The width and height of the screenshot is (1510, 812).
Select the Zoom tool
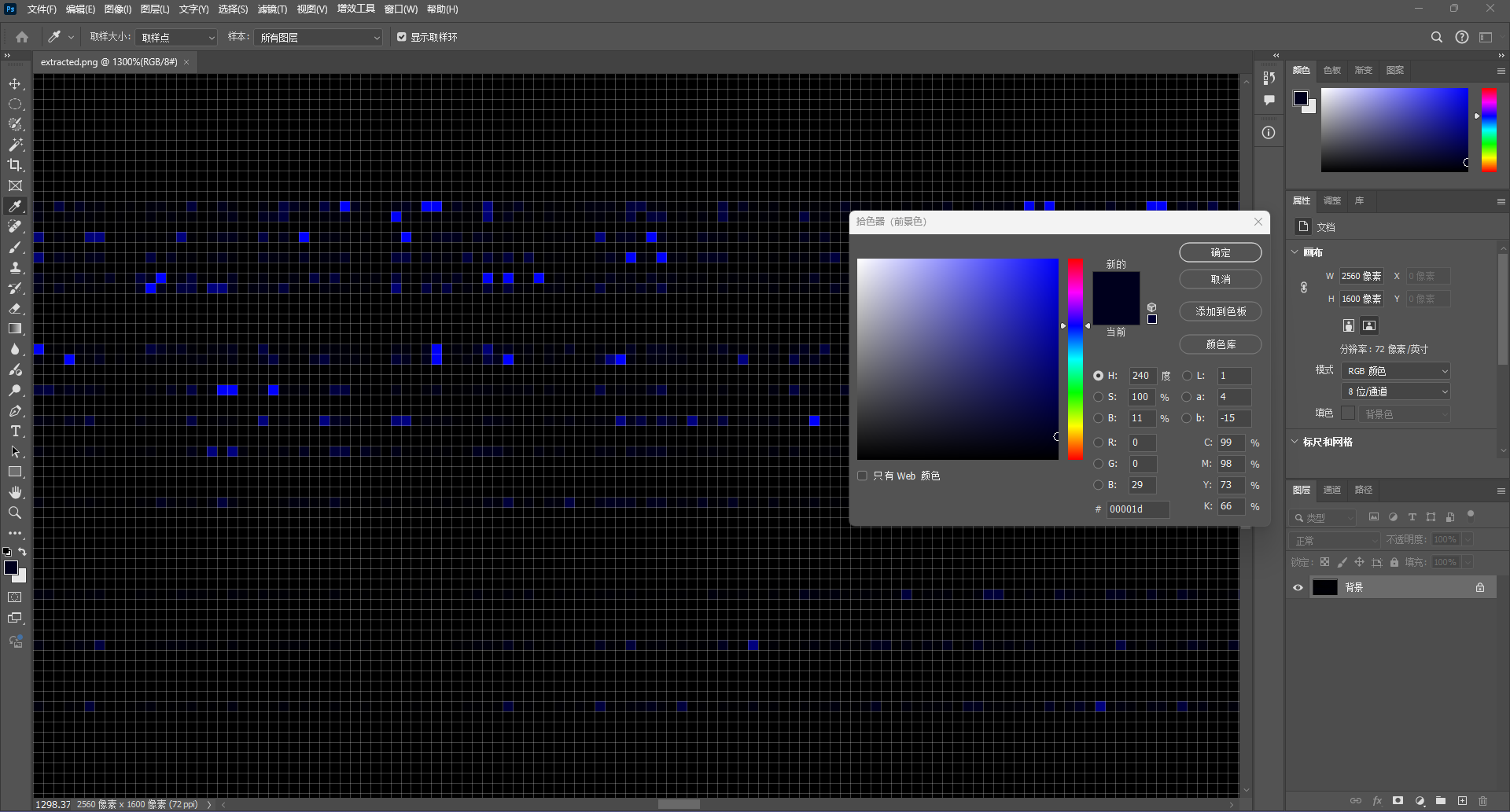tap(15, 513)
